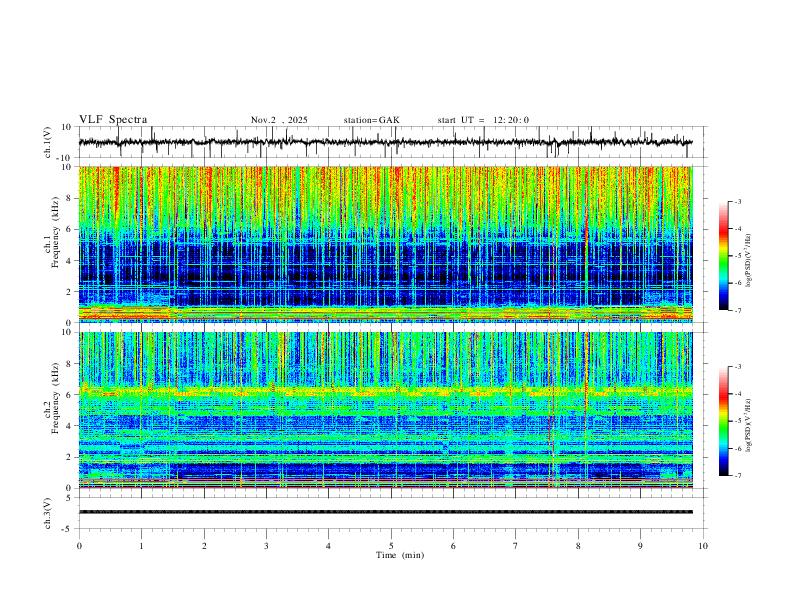Click the '7' minute tick on time axis
Screen dimensions: 792x612
coord(516,546)
